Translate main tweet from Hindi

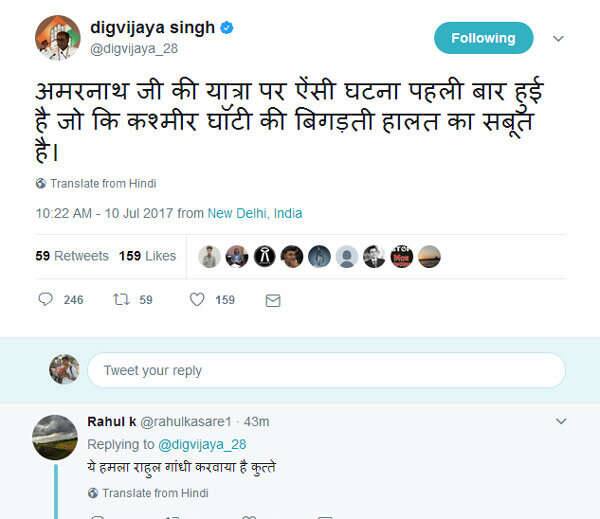point(103,184)
